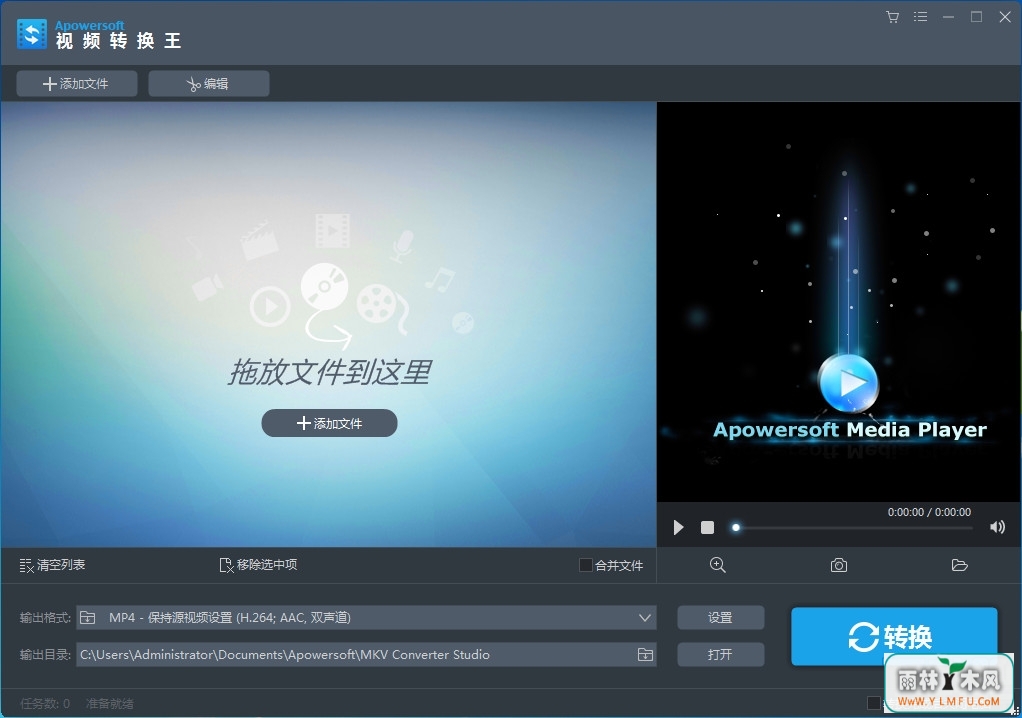
Task: Enable the 合并文件 checkbox
Action: pos(585,565)
